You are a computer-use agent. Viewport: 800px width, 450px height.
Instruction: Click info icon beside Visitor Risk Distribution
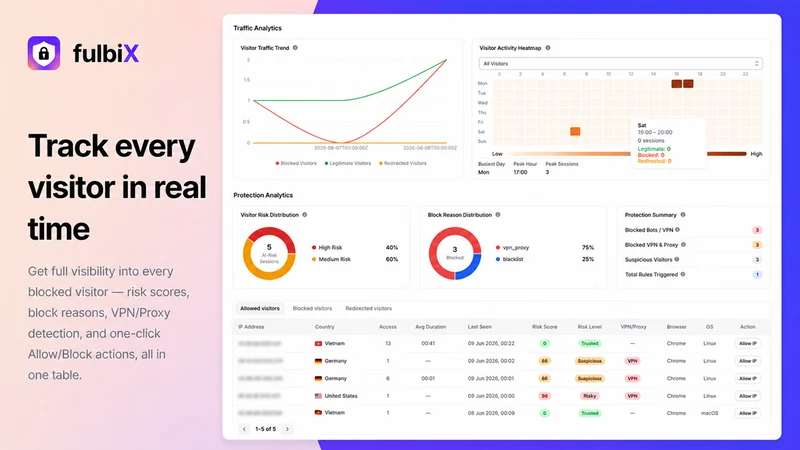[x=305, y=215]
